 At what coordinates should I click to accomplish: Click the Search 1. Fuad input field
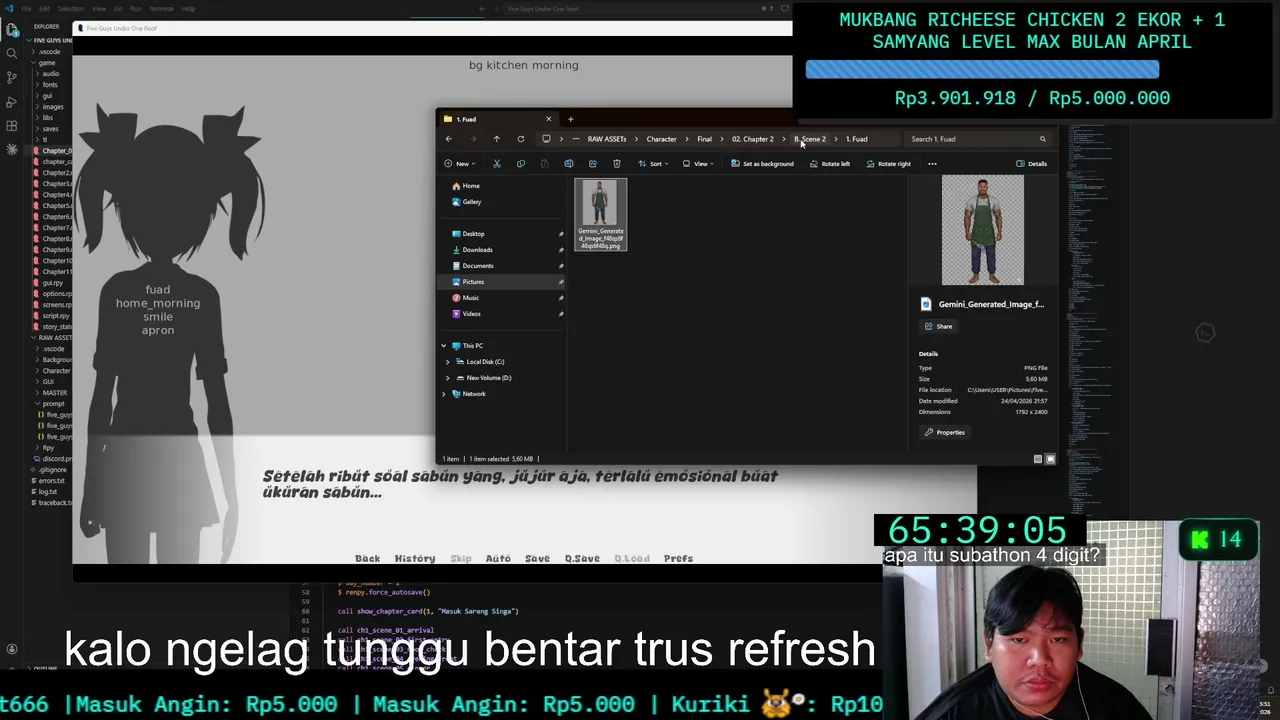pos(978,139)
